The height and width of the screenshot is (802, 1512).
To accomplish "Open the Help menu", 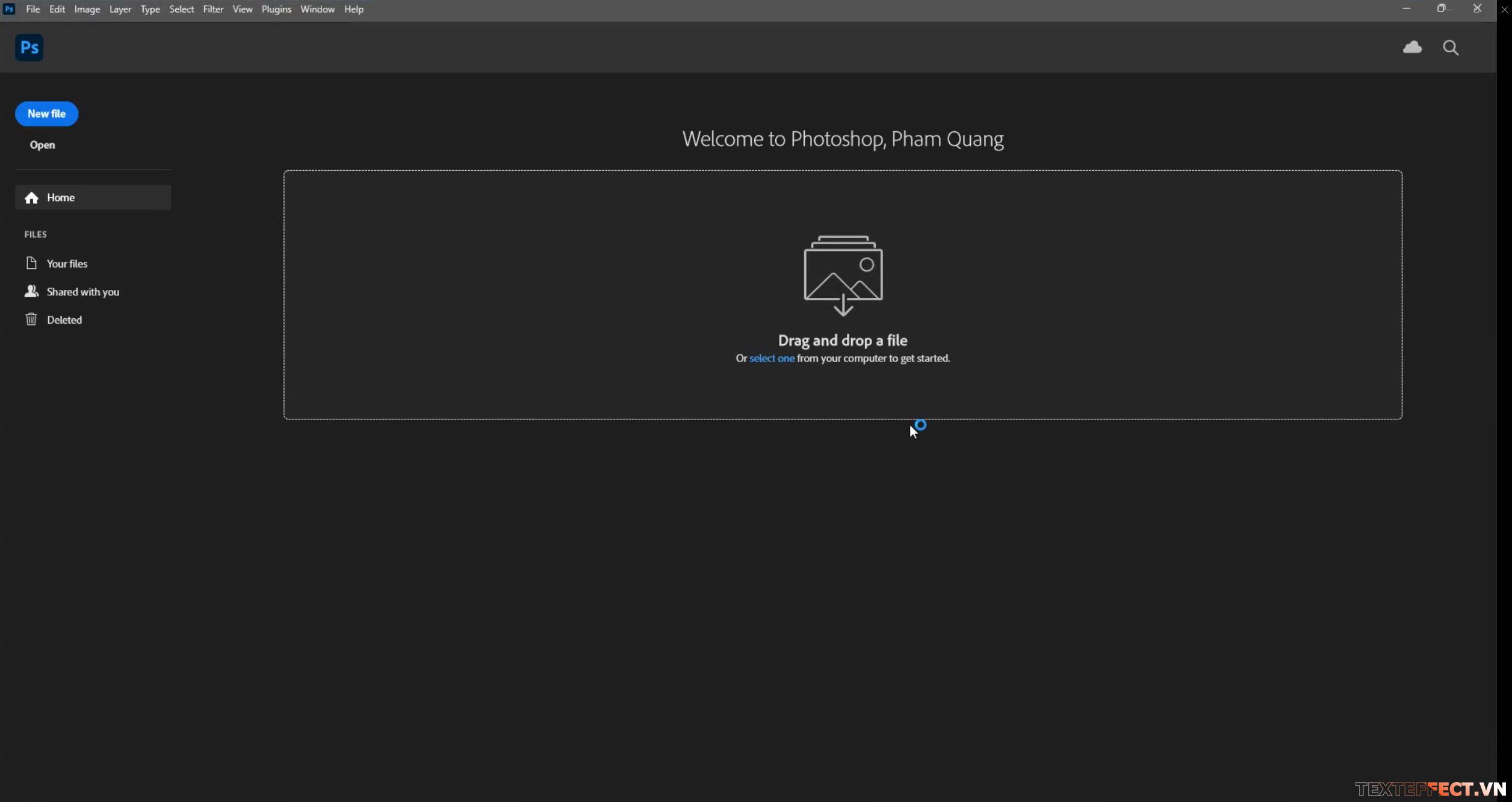I will click(354, 9).
